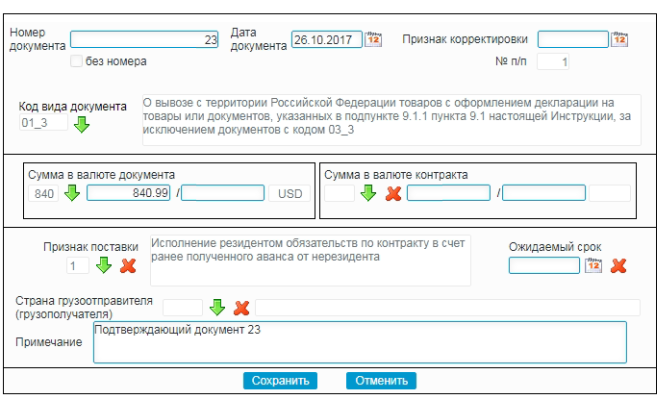Click the Код вида документа field 01_3
660x399 pixels.
coord(43,122)
